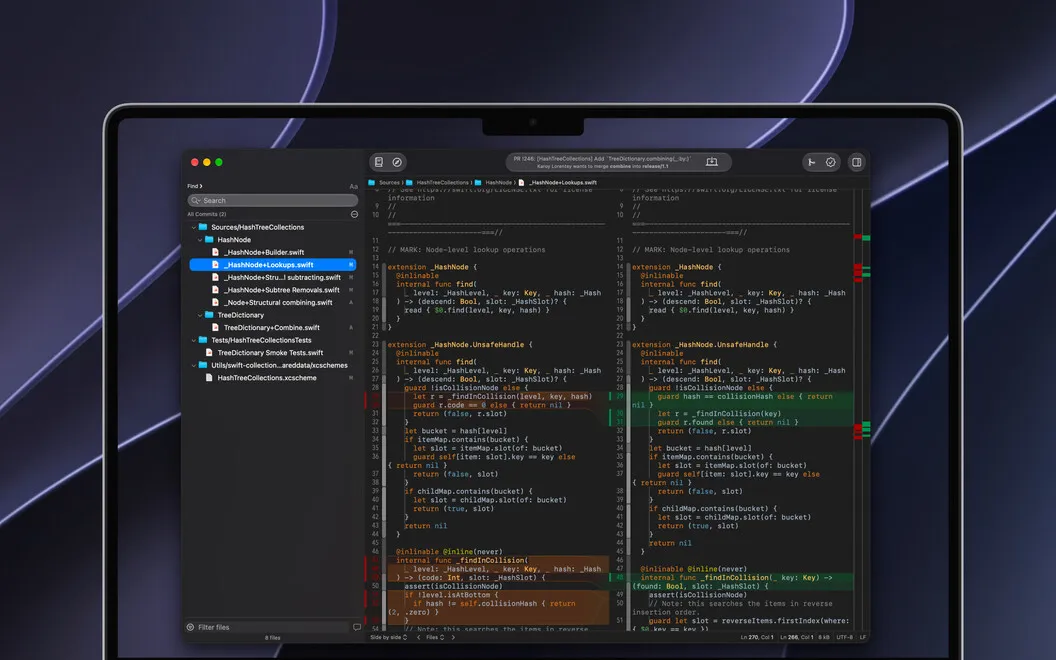Click the compass icon in the toolbar
Image resolution: width=1056 pixels, height=660 pixels.
tap(397, 162)
